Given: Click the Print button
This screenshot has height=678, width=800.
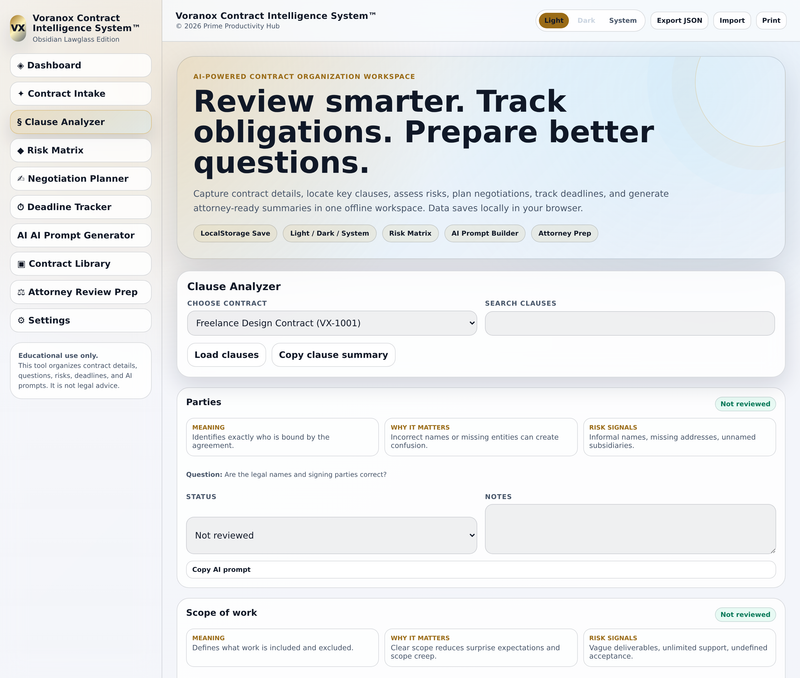Looking at the screenshot, I should [771, 21].
